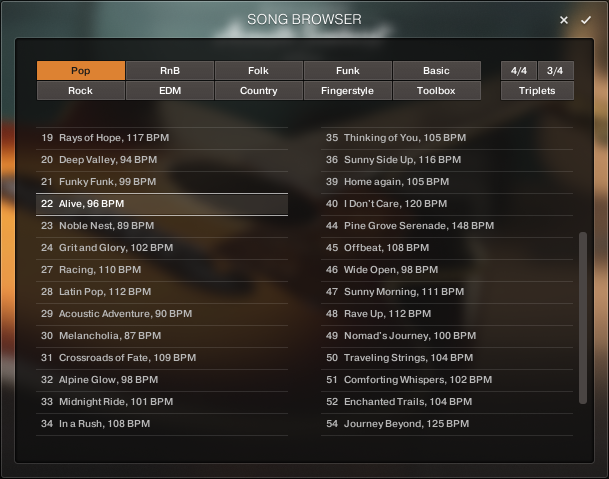609x479 pixels.
Task: Select song 28 Latin Pop, 112 BPM
Action: (x=162, y=292)
